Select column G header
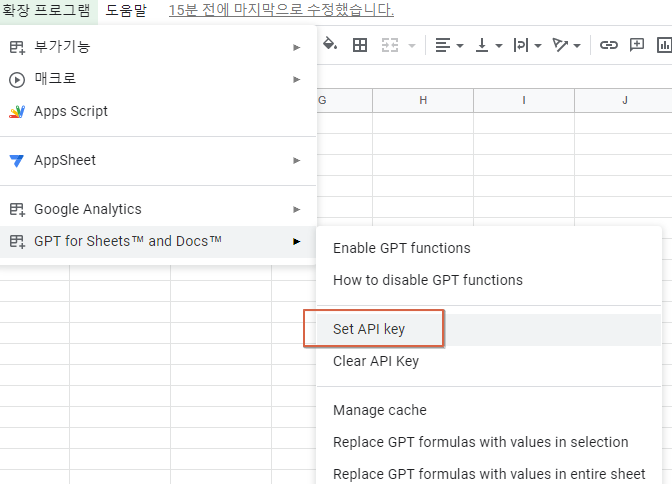This screenshot has height=484, width=672. 345,100
